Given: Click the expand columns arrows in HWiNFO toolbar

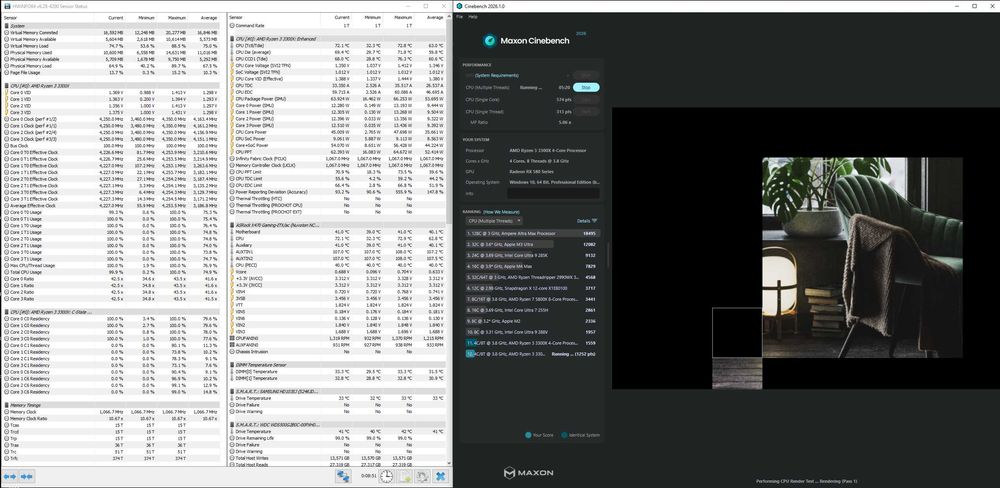Looking at the screenshot, I should coord(10,477).
